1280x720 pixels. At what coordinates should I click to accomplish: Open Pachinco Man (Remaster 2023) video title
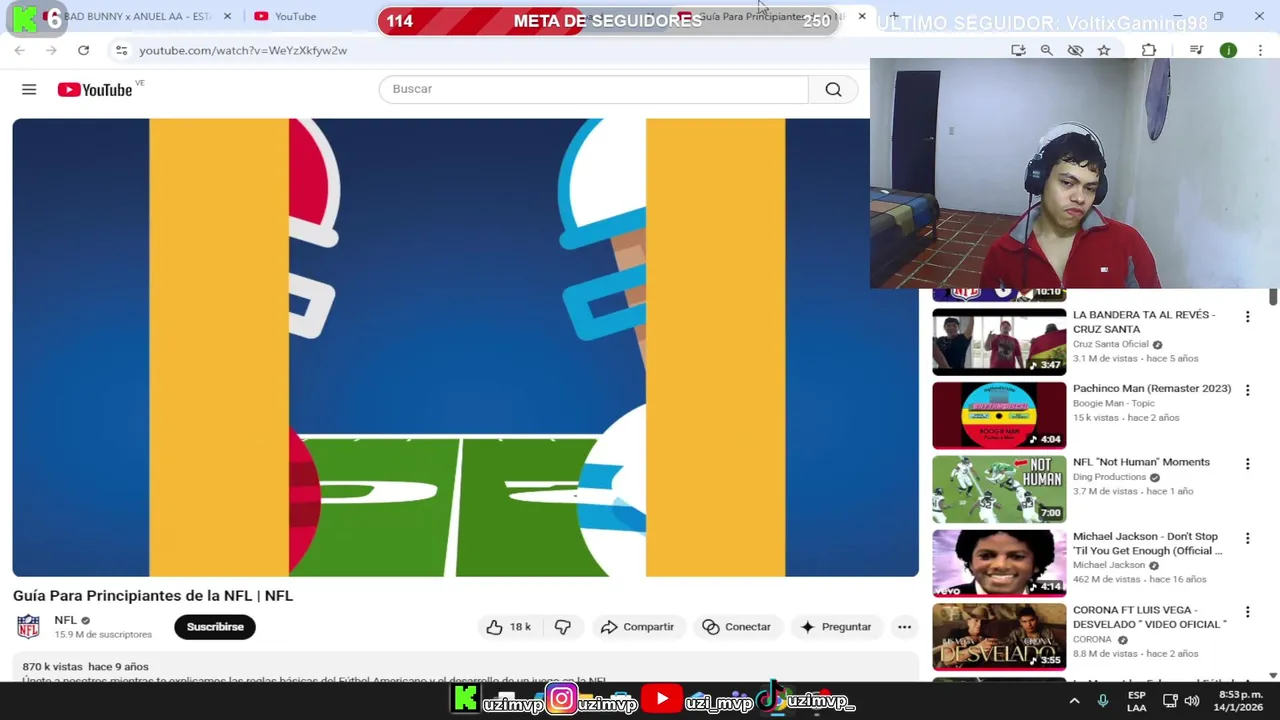[x=1152, y=389]
